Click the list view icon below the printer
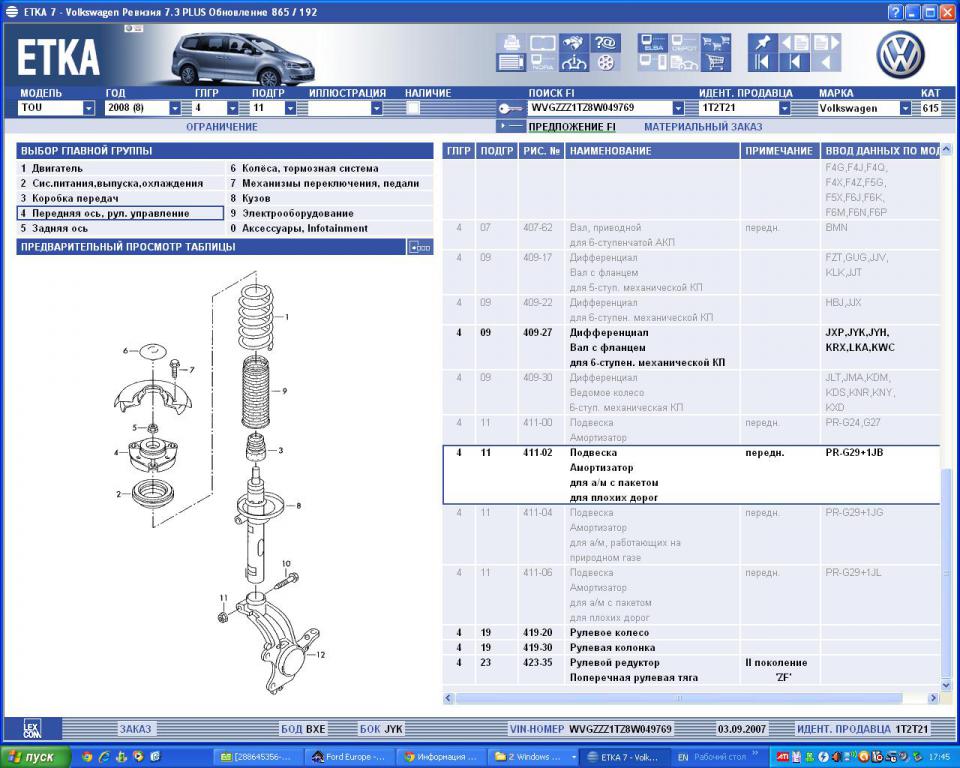This screenshot has width=960, height=768. (x=511, y=62)
